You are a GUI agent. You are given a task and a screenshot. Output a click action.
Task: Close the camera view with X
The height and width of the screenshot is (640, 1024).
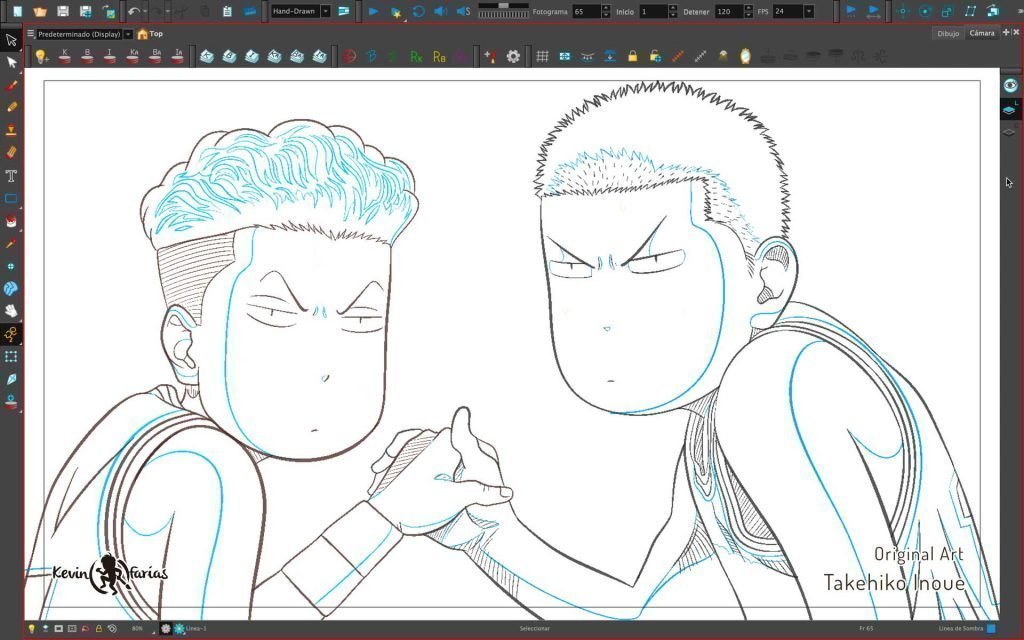click(1016, 32)
